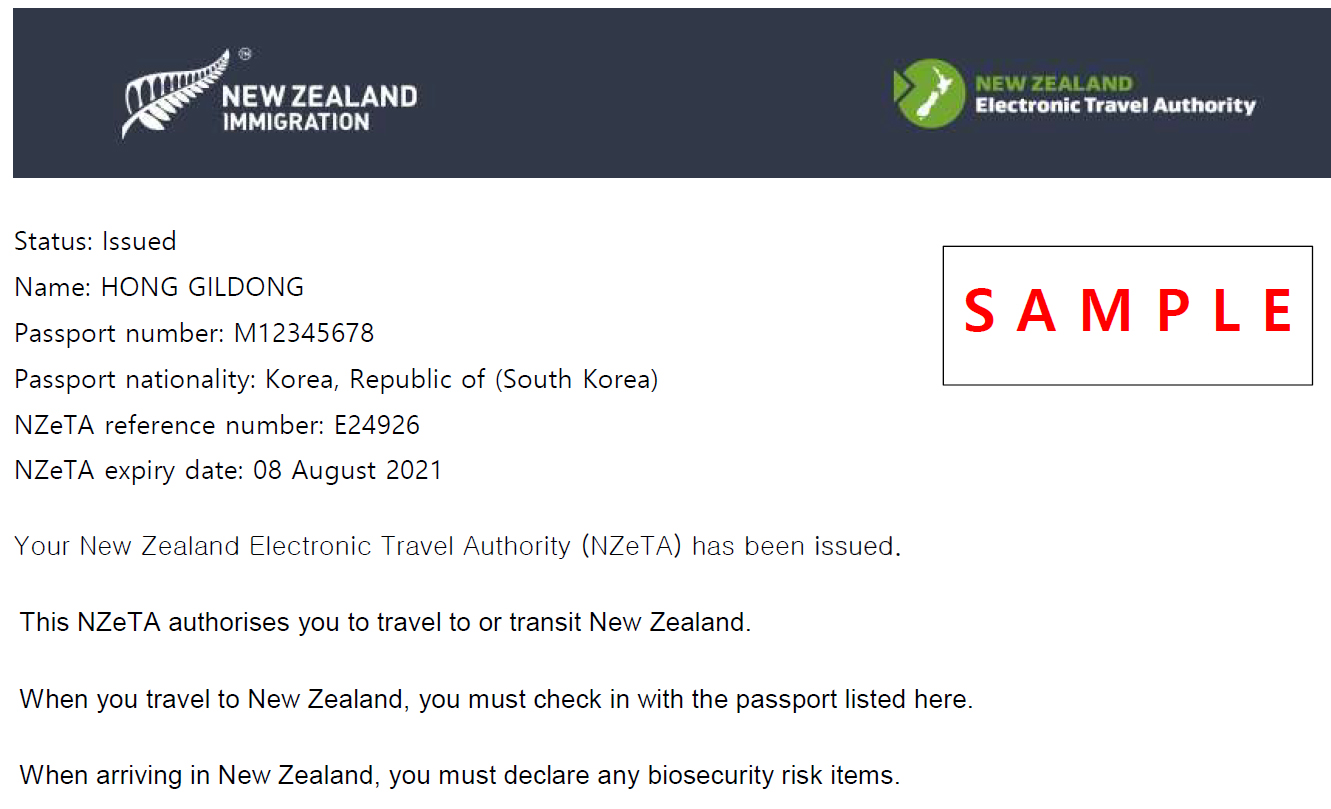Viewport: 1331px width, 809px height.
Task: Click the 'check in with the passport' sentence
Action: (x=496, y=699)
